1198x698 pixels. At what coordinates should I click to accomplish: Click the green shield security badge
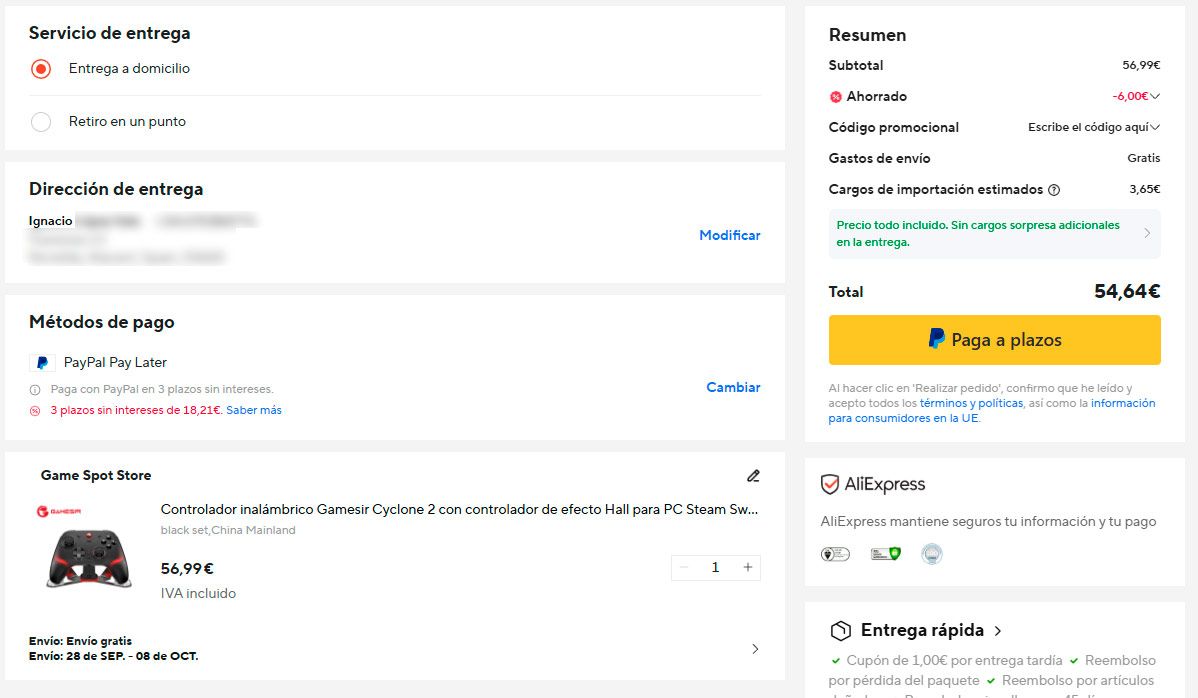(886, 554)
